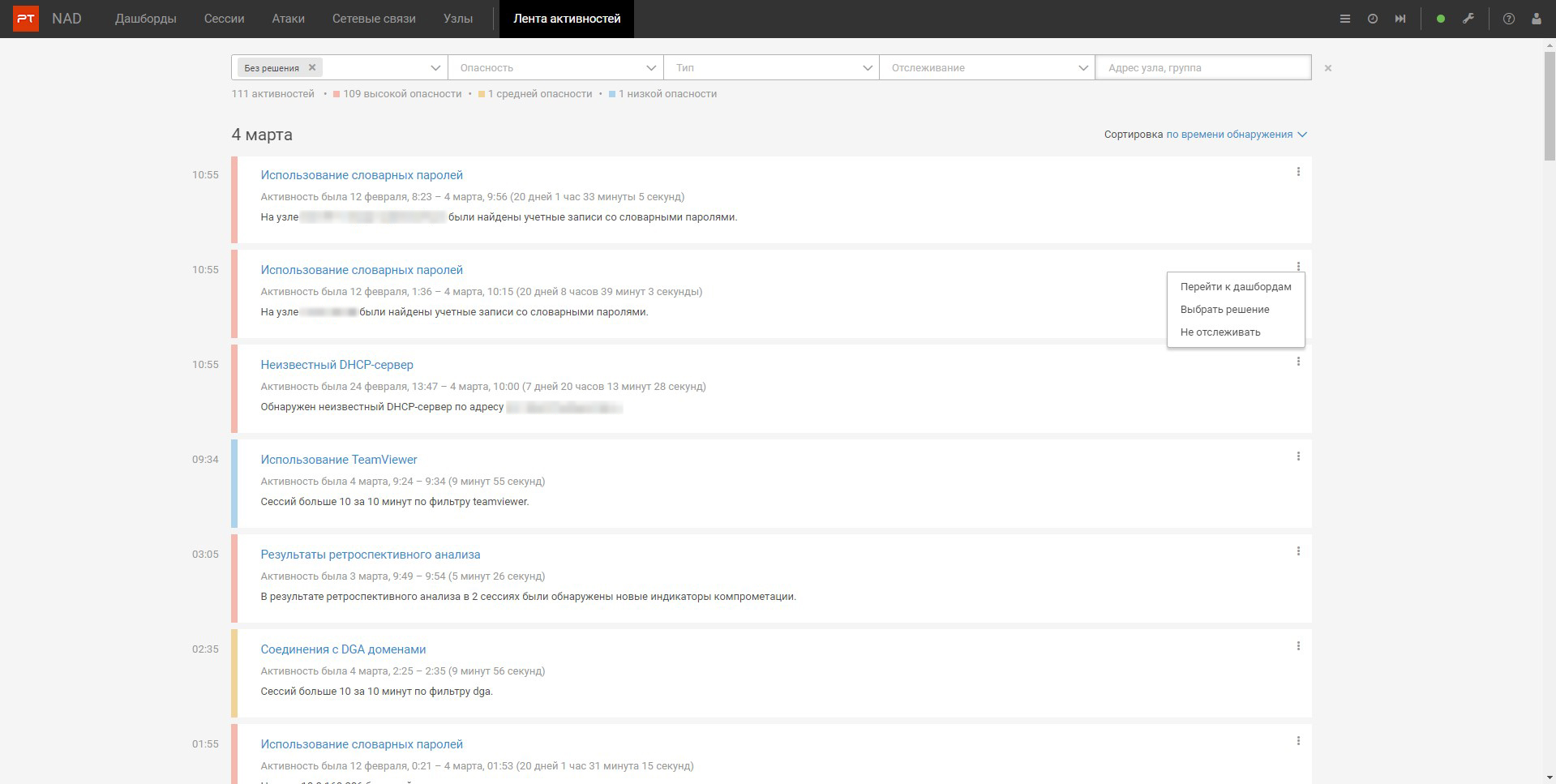The image size is (1556, 784).
Task: Open the hamburger list icon in top bar
Action: 1345,19
